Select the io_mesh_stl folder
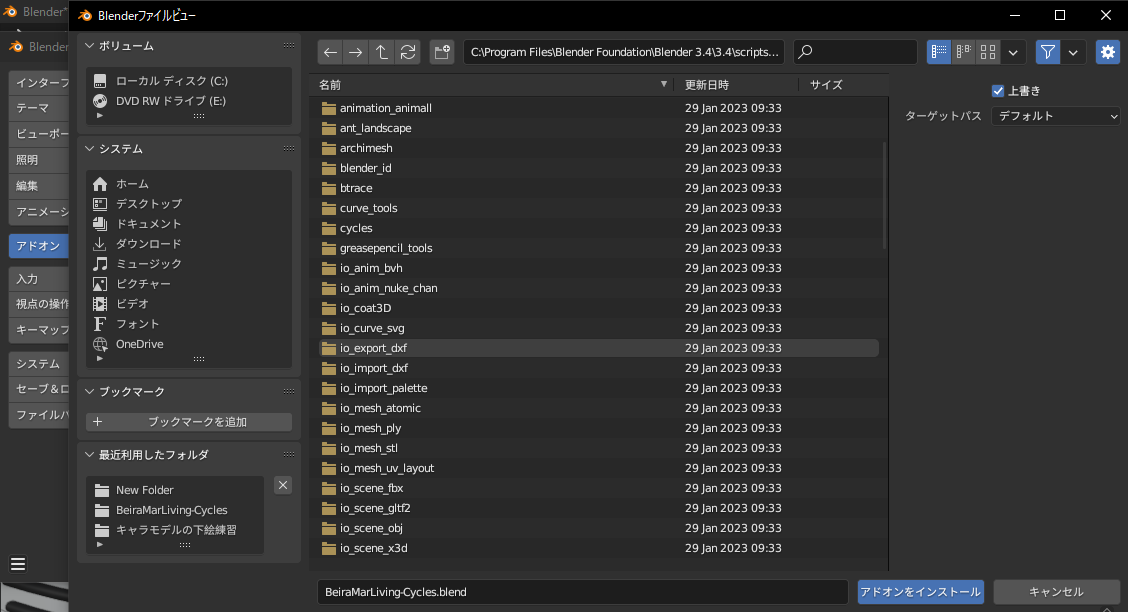1128x612 pixels. coord(599,448)
